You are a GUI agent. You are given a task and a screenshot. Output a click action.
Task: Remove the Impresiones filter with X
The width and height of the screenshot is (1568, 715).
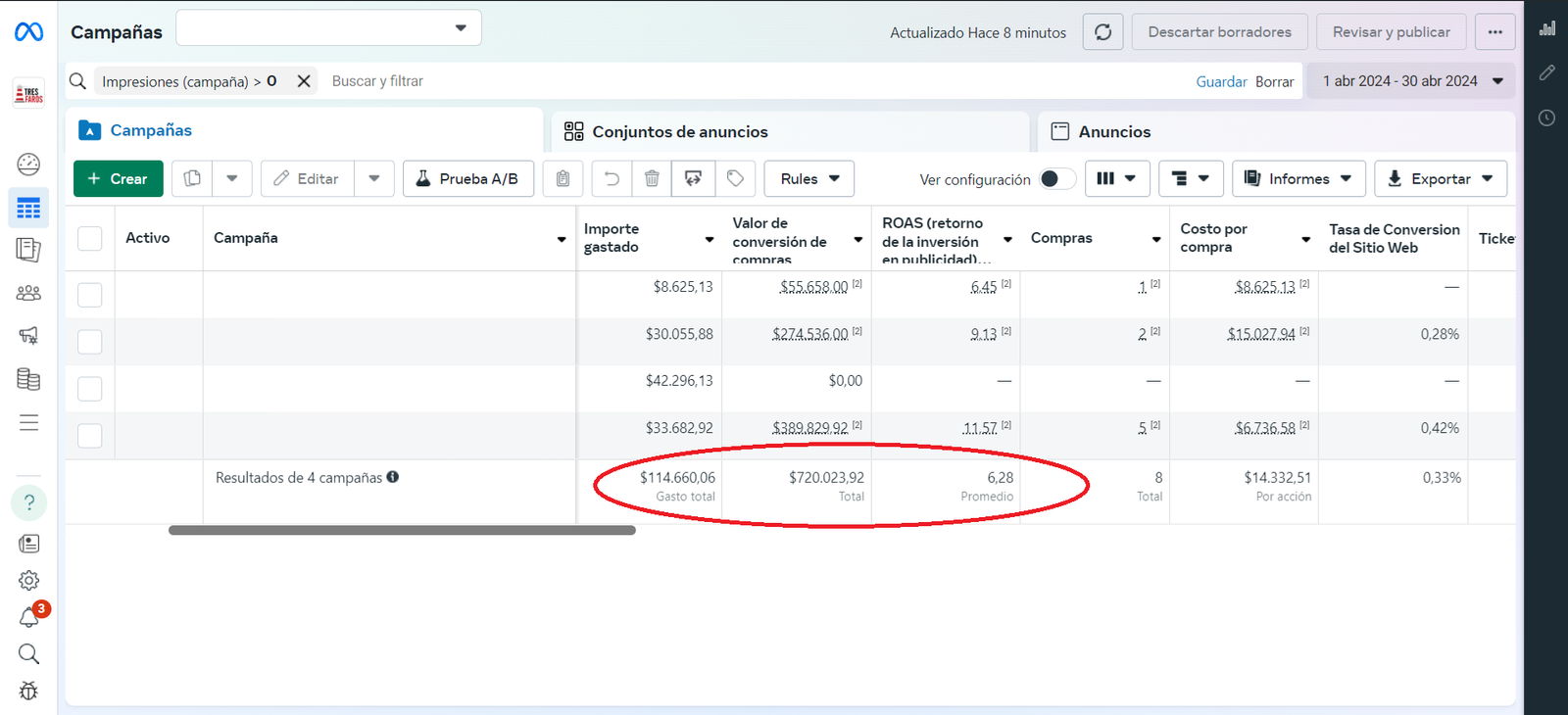click(x=304, y=81)
